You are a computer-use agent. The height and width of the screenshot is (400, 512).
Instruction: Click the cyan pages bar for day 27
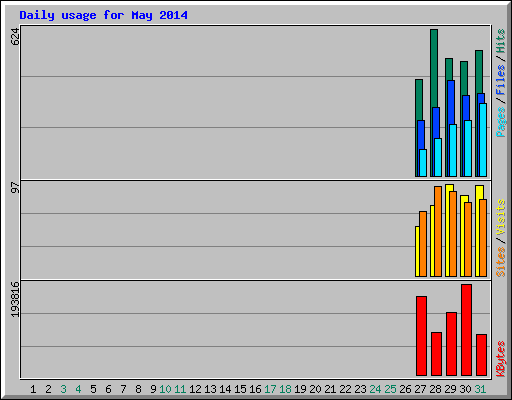423,163
